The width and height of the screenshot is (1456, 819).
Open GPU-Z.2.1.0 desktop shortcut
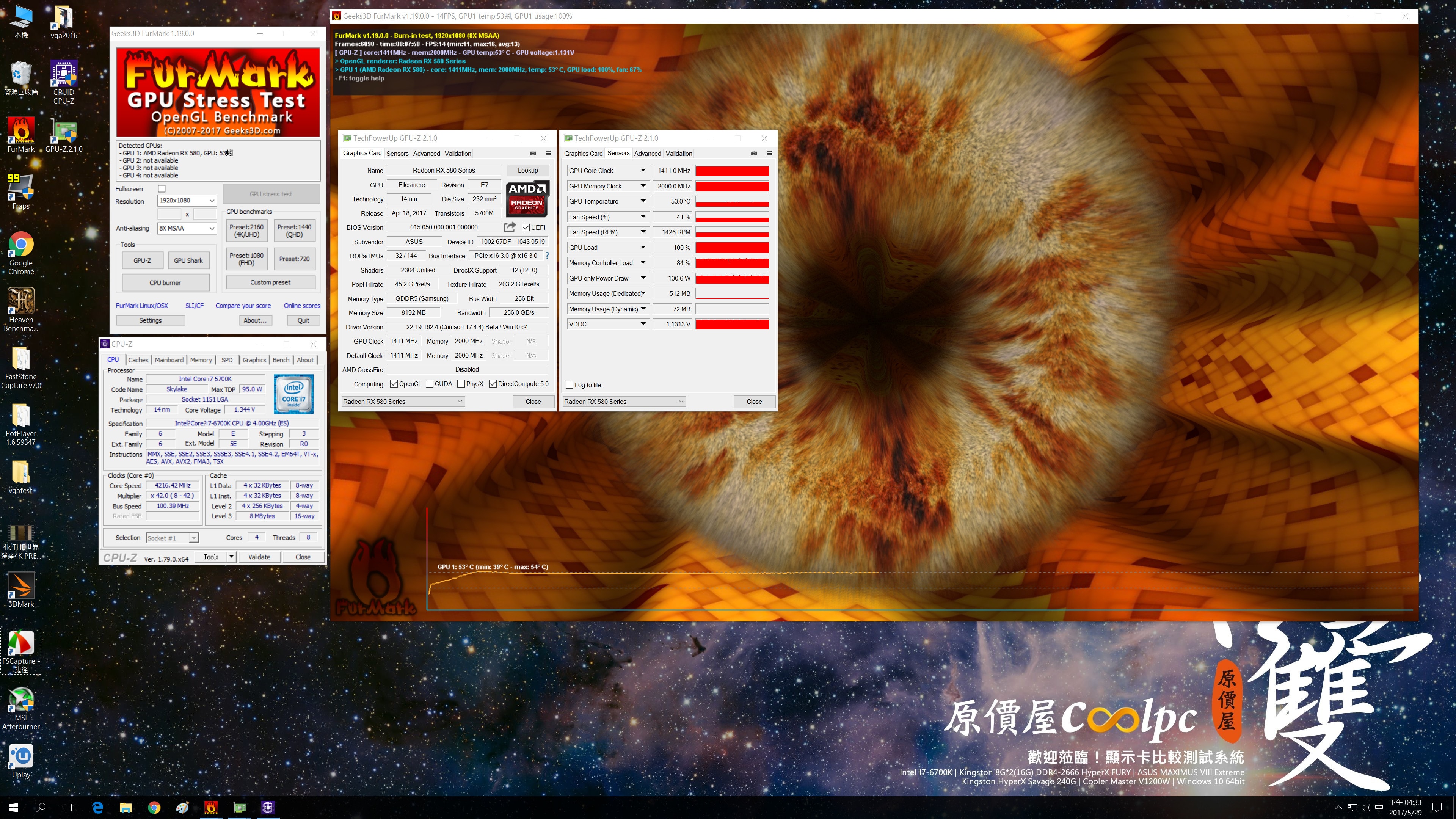(63, 135)
